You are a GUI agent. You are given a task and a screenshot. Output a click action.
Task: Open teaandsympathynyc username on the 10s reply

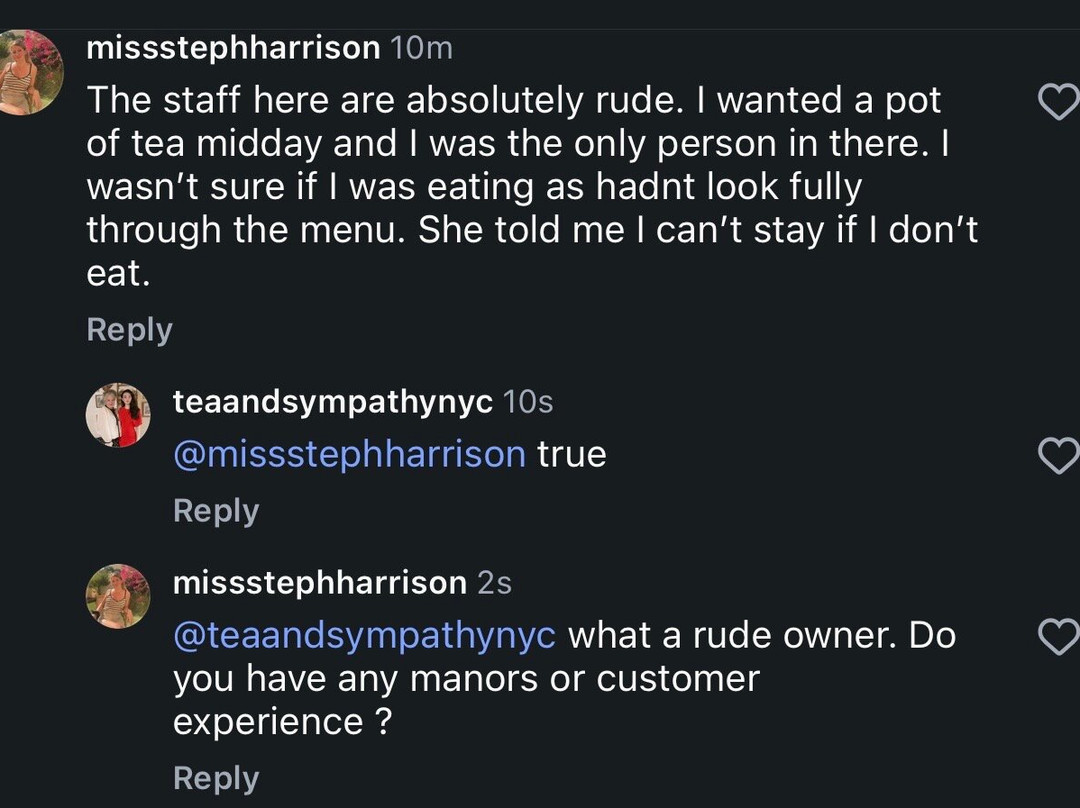tap(333, 402)
